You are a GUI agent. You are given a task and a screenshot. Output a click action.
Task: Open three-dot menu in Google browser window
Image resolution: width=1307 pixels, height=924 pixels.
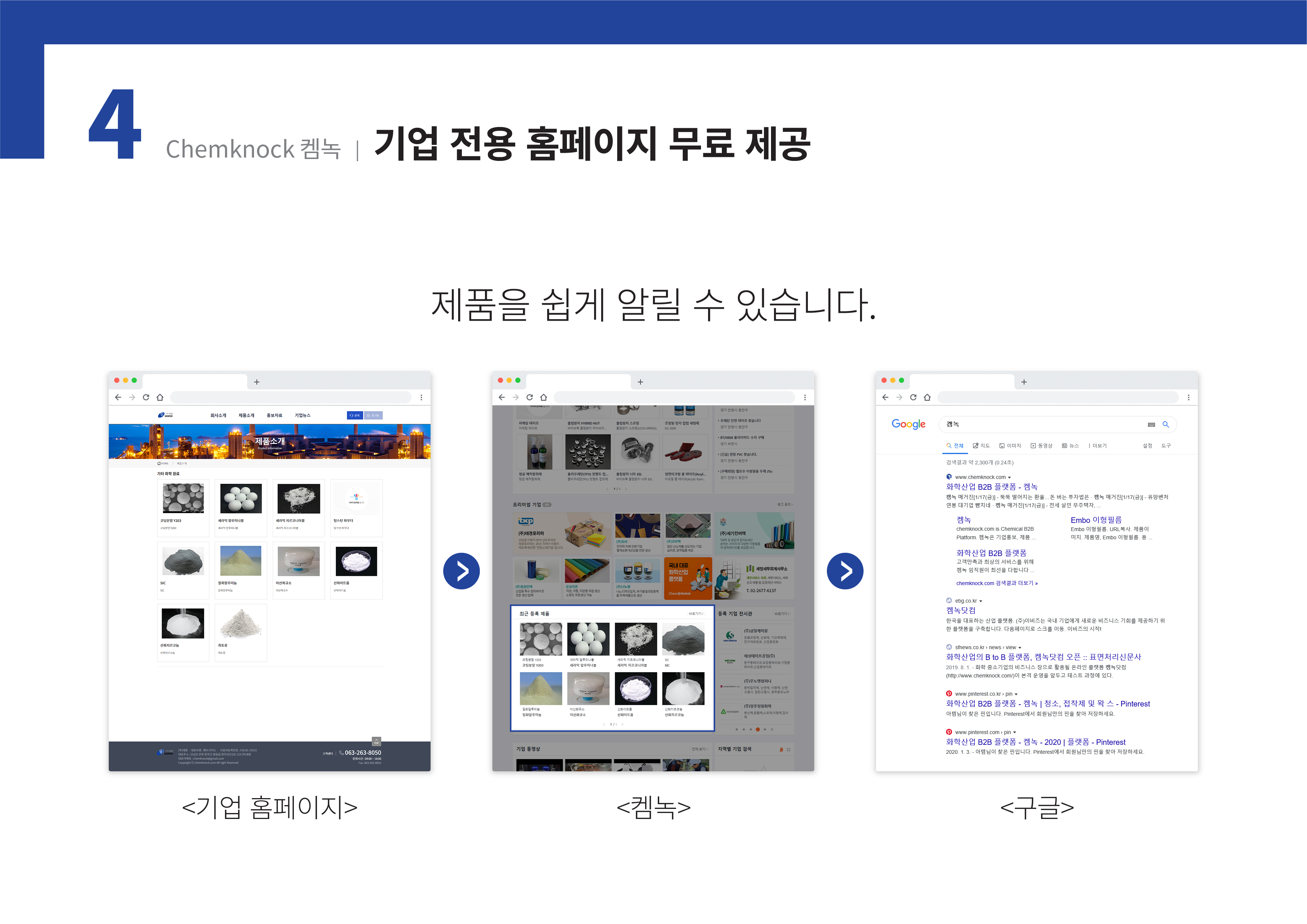click(1189, 397)
